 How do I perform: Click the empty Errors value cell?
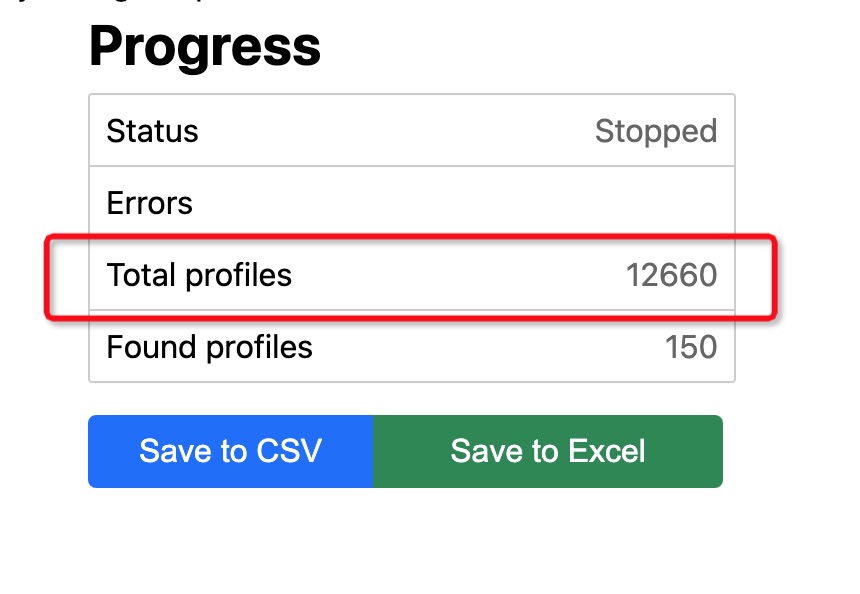pyautogui.click(x=600, y=203)
